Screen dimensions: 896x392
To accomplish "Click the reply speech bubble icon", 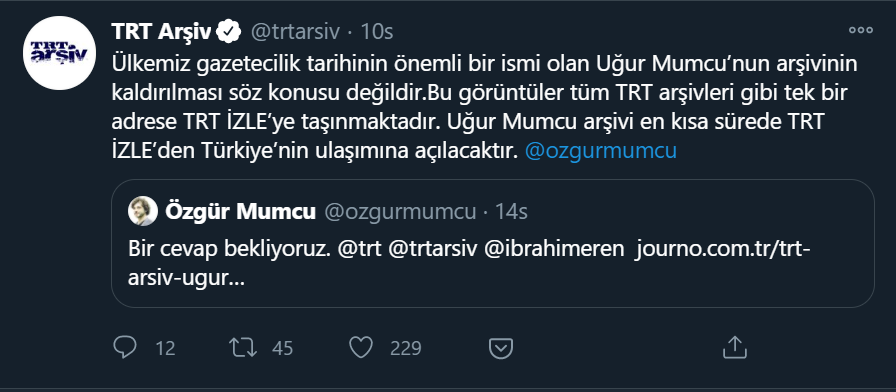I will pyautogui.click(x=125, y=347).
